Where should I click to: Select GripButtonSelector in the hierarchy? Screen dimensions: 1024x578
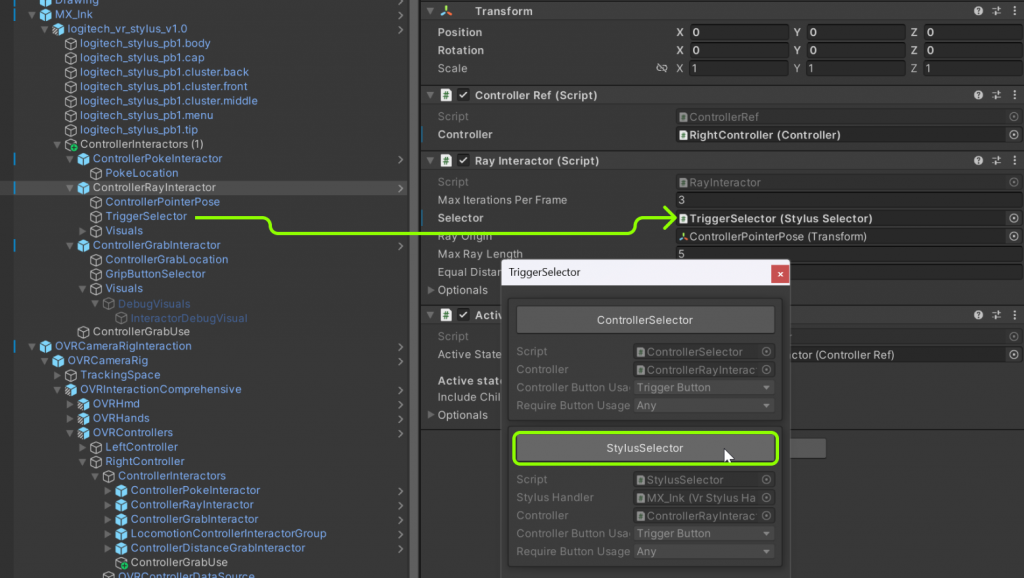click(x=155, y=274)
